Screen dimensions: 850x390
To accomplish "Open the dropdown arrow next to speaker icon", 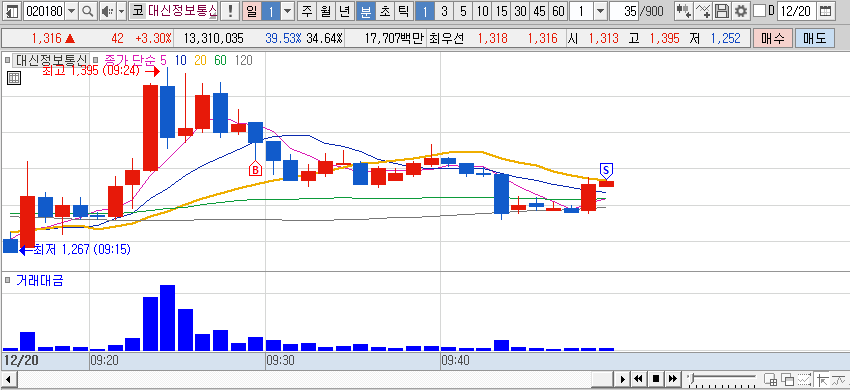I will (x=121, y=10).
